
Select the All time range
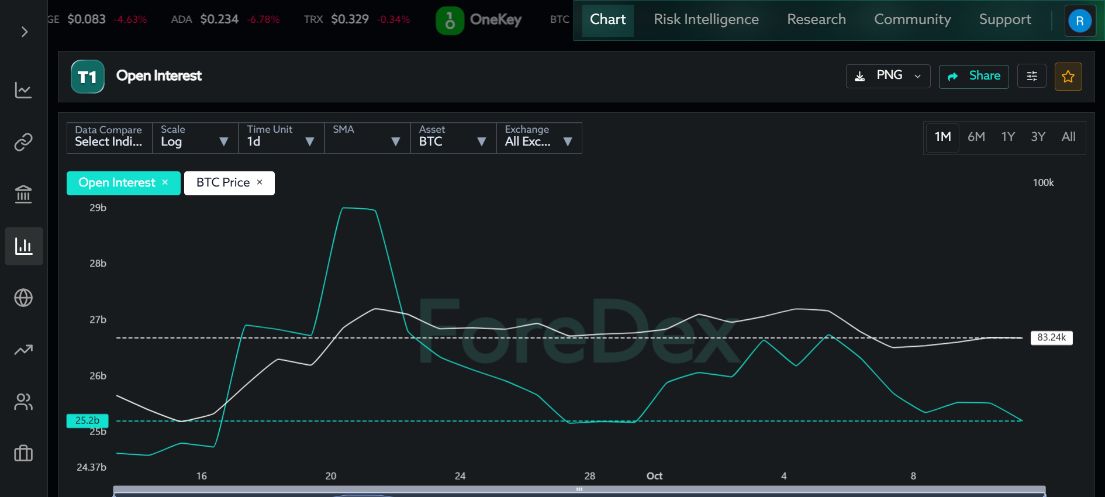[1068, 137]
